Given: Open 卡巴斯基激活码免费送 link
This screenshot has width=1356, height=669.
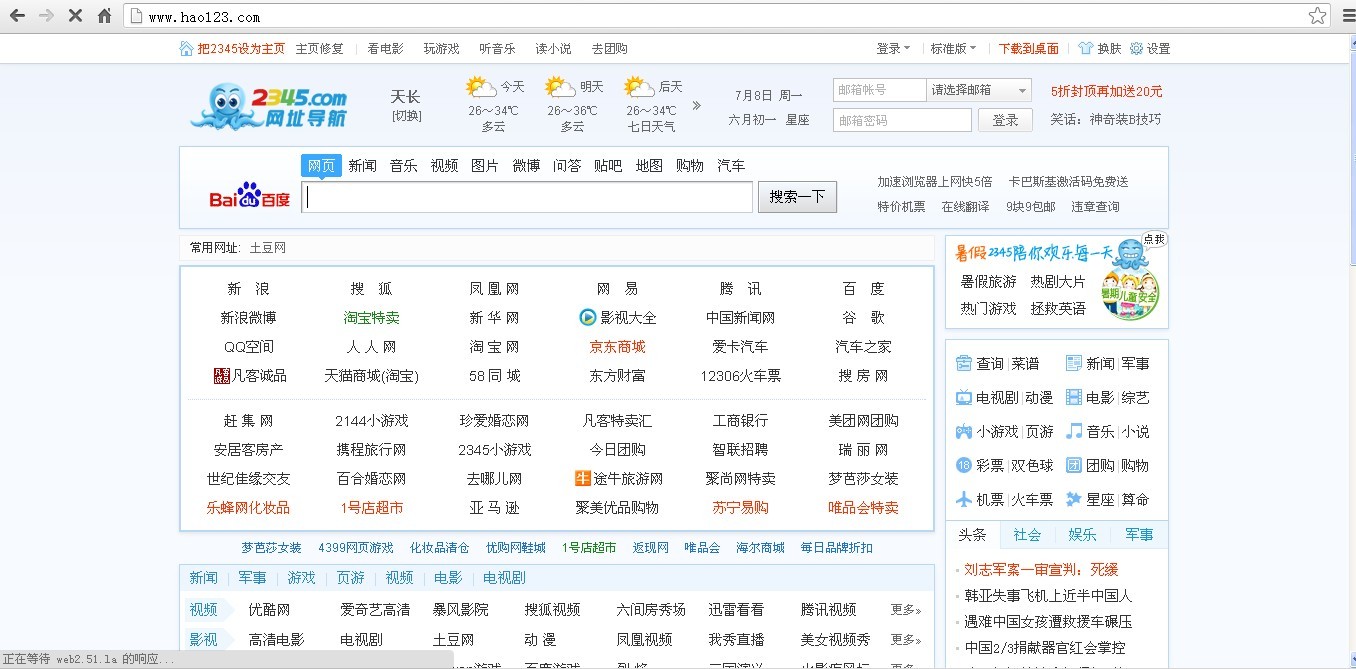Looking at the screenshot, I should pyautogui.click(x=1068, y=182).
